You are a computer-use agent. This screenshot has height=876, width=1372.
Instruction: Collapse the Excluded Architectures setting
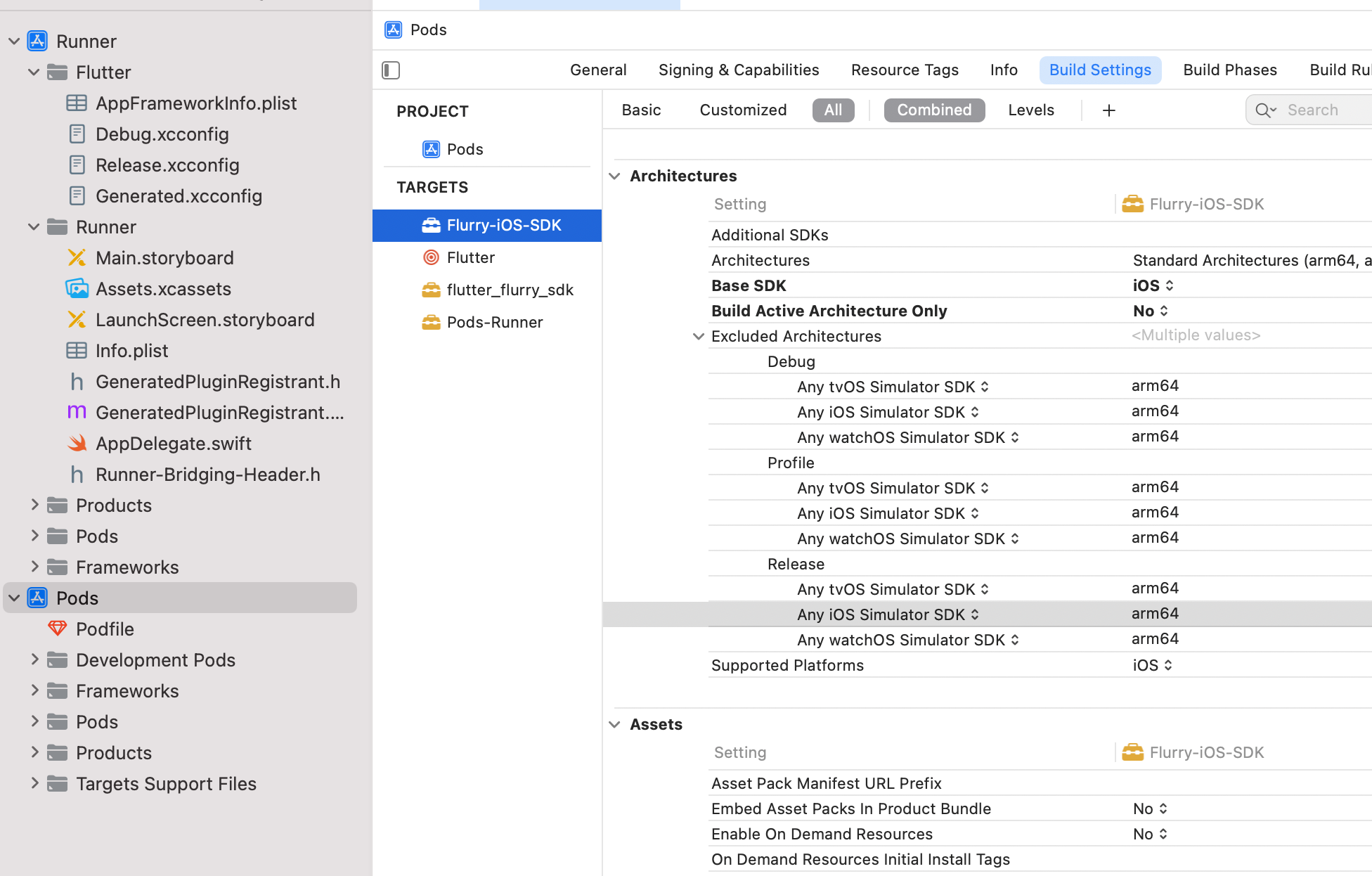point(699,336)
